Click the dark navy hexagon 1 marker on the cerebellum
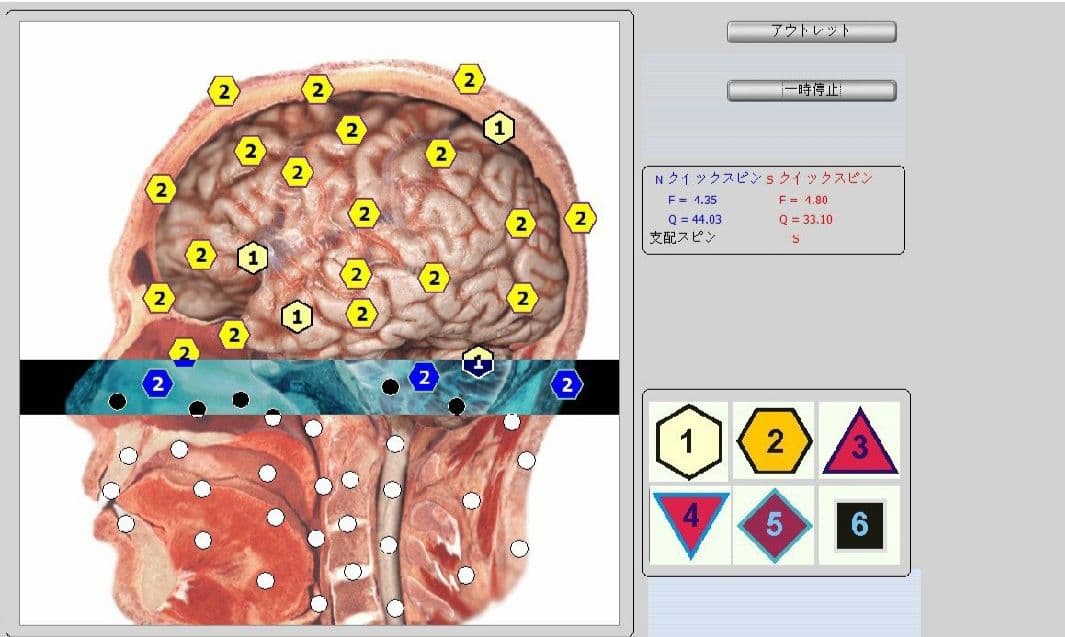The width and height of the screenshot is (1065, 637). tap(479, 362)
